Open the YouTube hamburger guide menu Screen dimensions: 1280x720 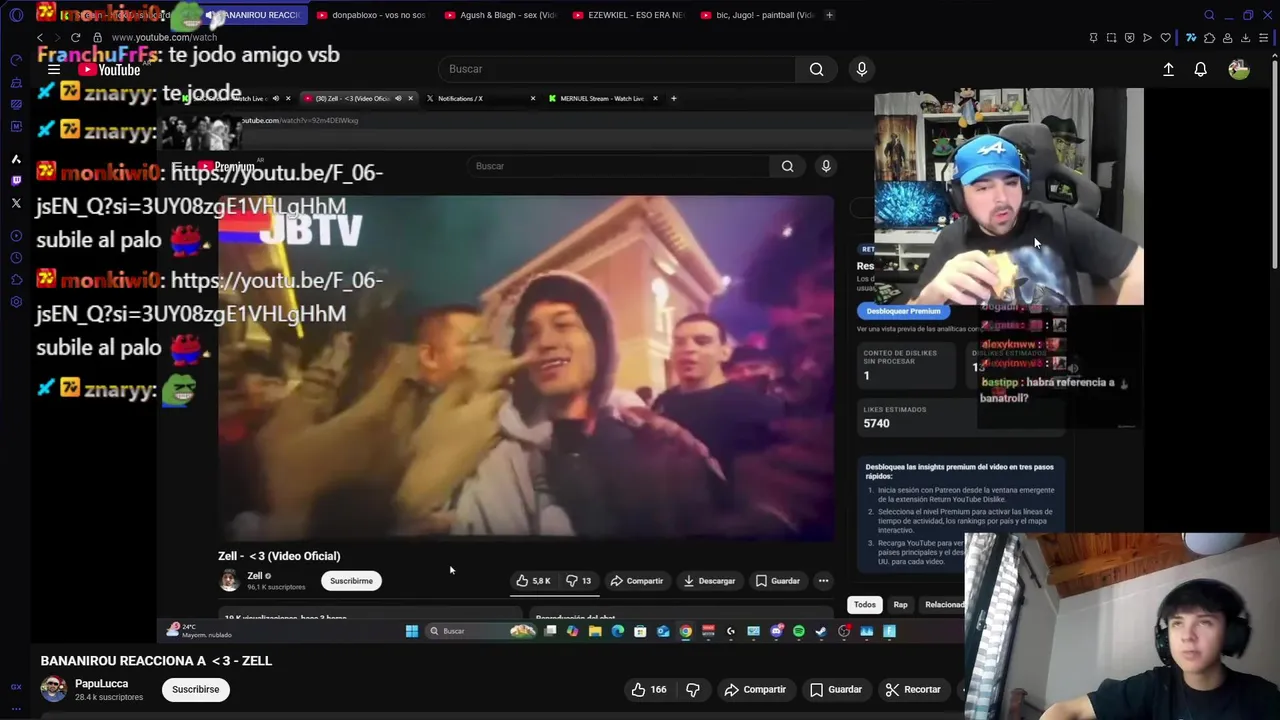coord(54,70)
